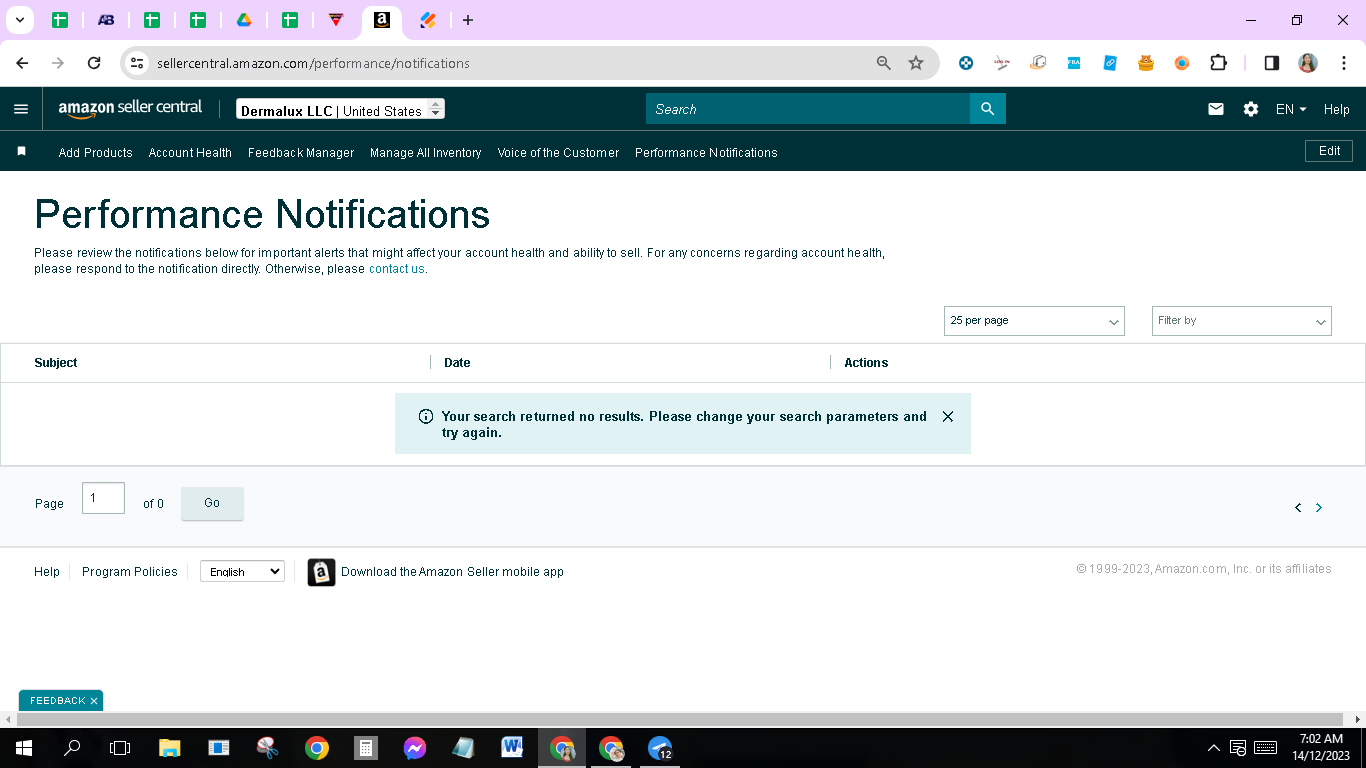Click the Help link in the footer

pyautogui.click(x=47, y=572)
